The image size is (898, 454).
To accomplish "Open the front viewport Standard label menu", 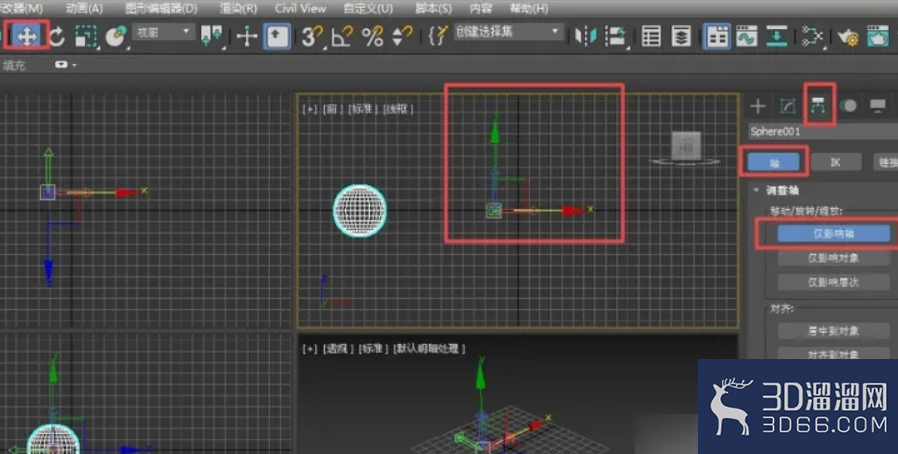I will (x=362, y=109).
